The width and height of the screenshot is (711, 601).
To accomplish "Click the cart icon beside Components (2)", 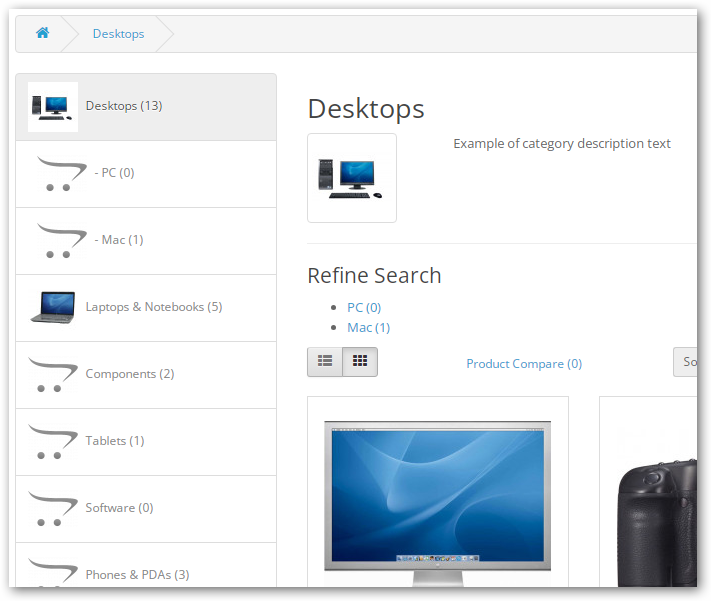I will tap(53, 375).
